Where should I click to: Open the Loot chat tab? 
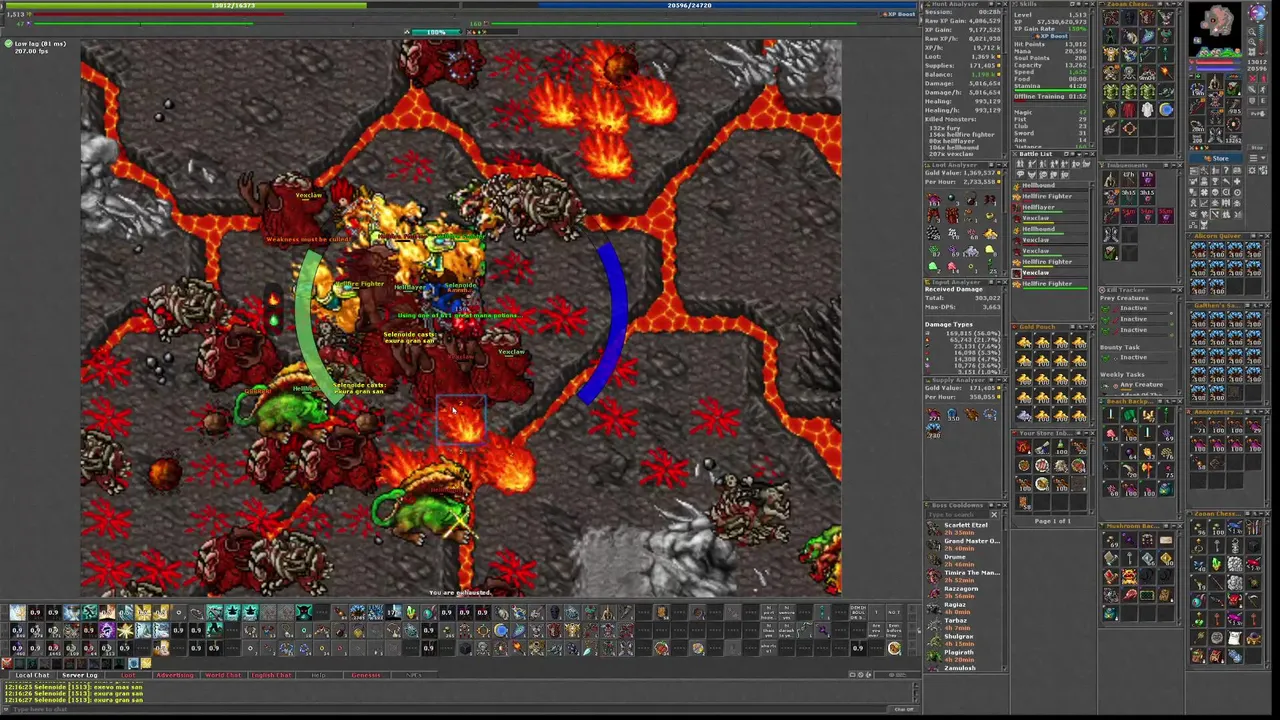129,675
